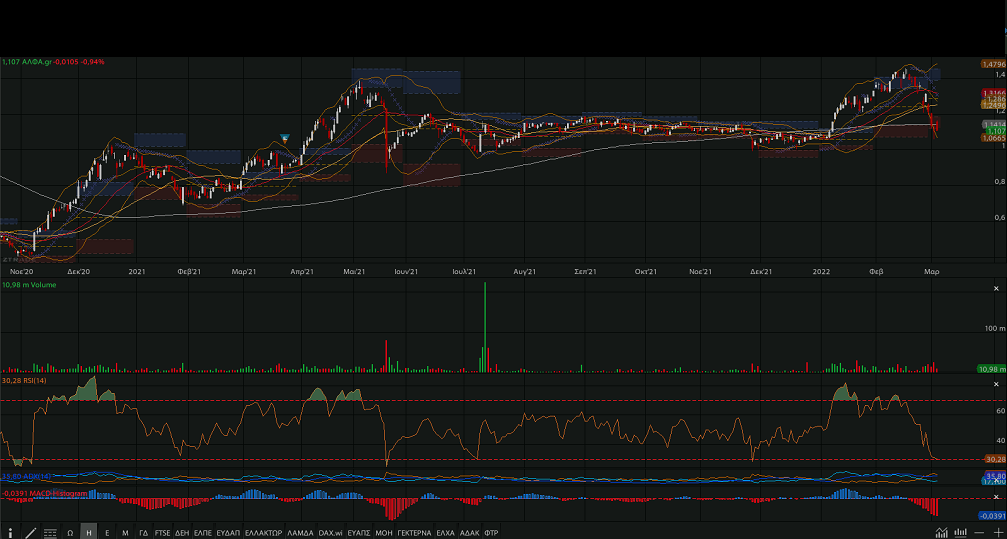Switch to the E weekly timeframe
Screen dimensions: 1007x539
coord(107,533)
